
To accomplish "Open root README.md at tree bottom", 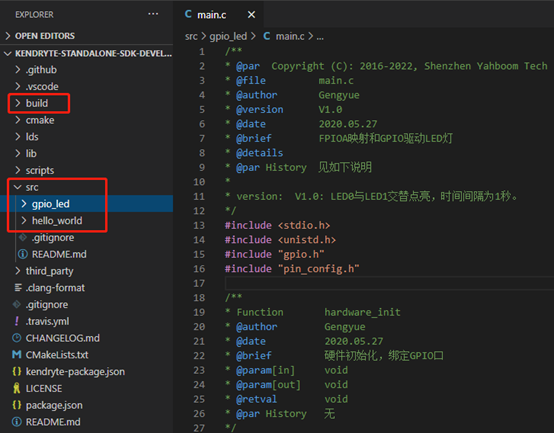I will (x=53, y=422).
